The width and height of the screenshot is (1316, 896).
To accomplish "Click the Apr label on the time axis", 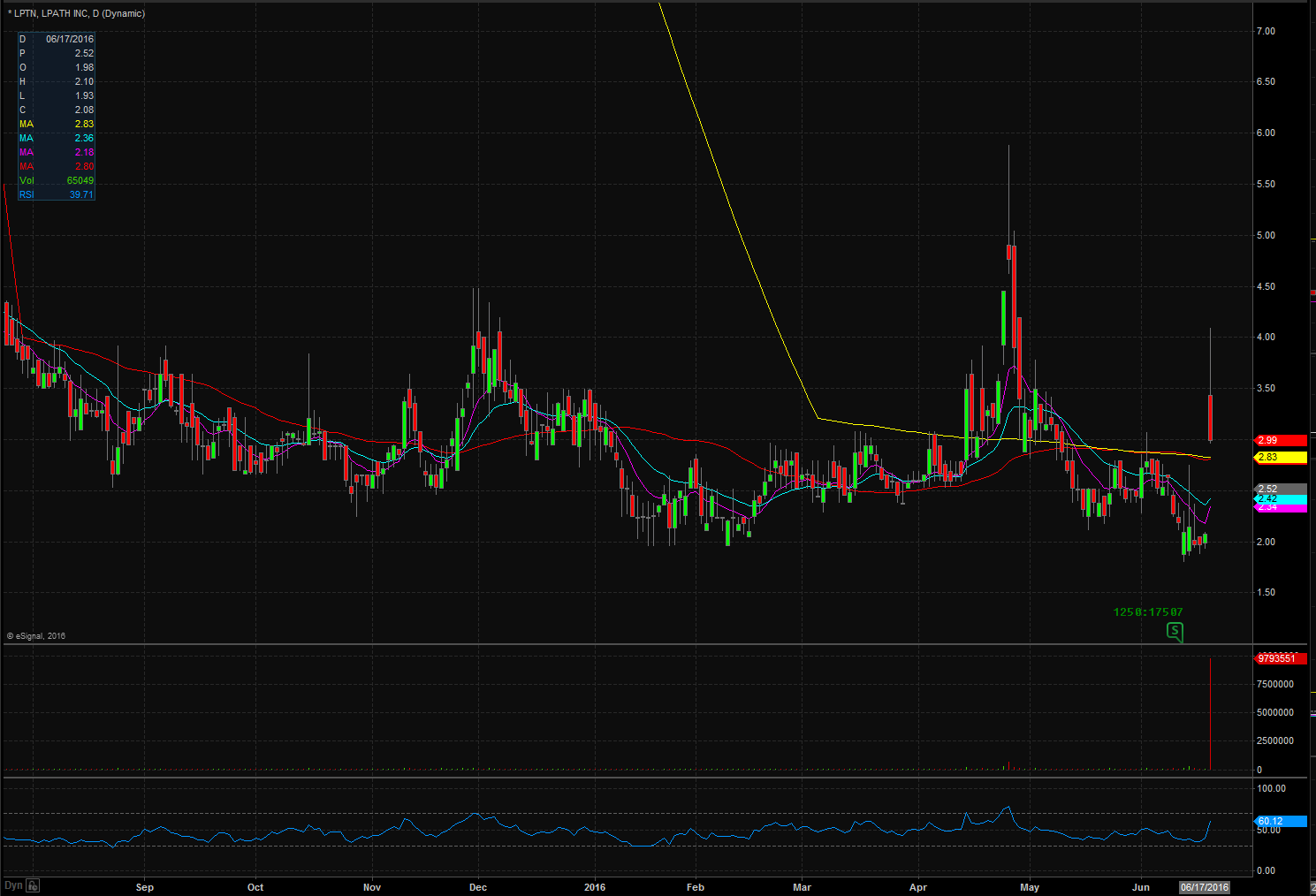I will click(x=918, y=887).
